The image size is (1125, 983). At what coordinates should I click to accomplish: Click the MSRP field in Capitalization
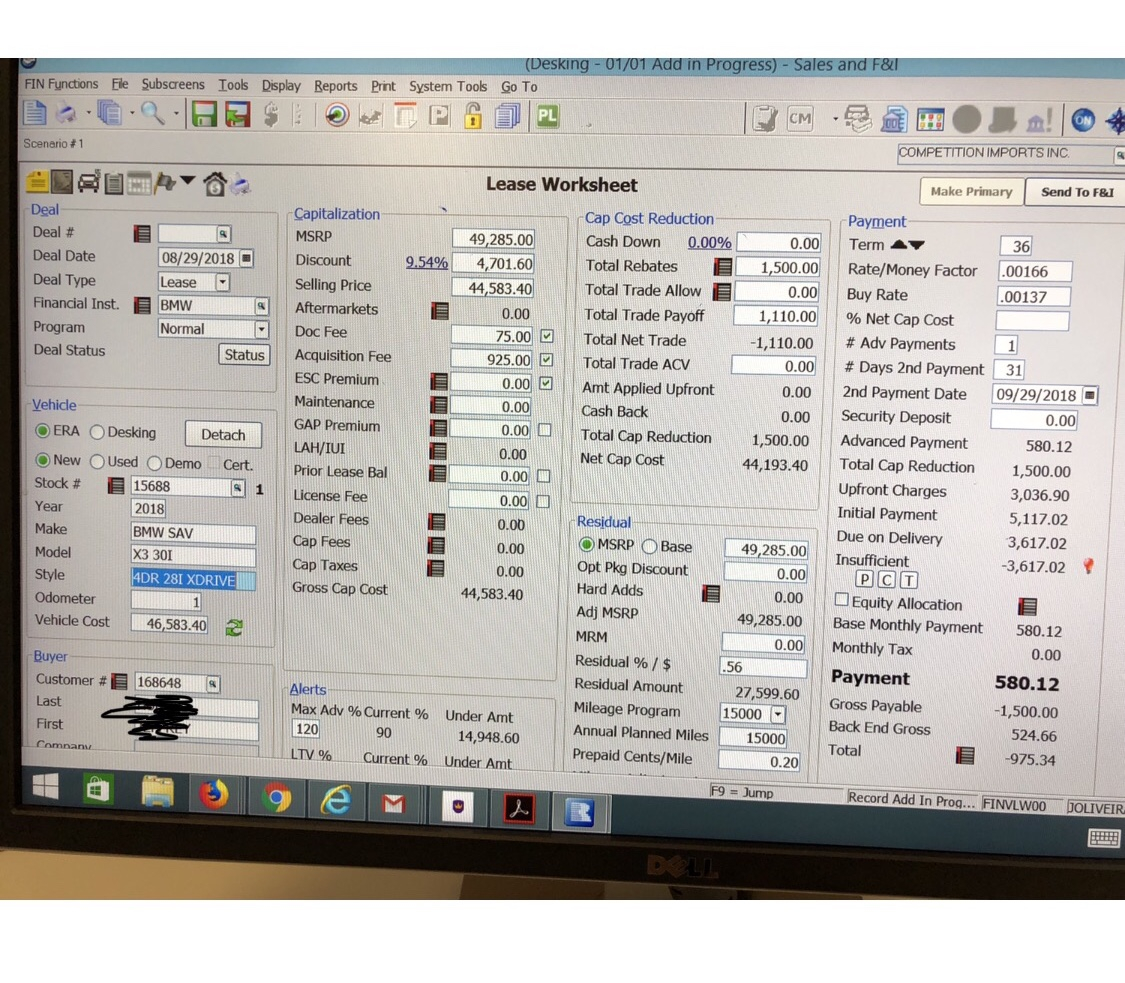click(x=493, y=240)
